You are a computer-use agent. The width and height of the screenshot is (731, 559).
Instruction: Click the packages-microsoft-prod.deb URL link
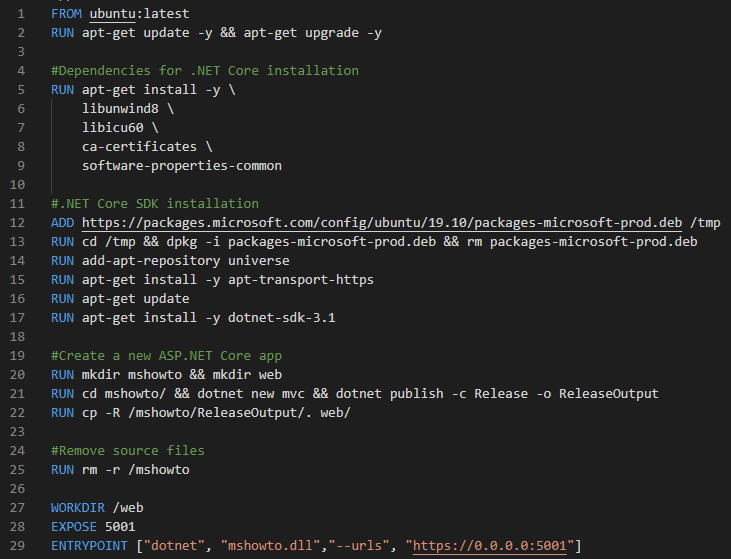point(382,223)
